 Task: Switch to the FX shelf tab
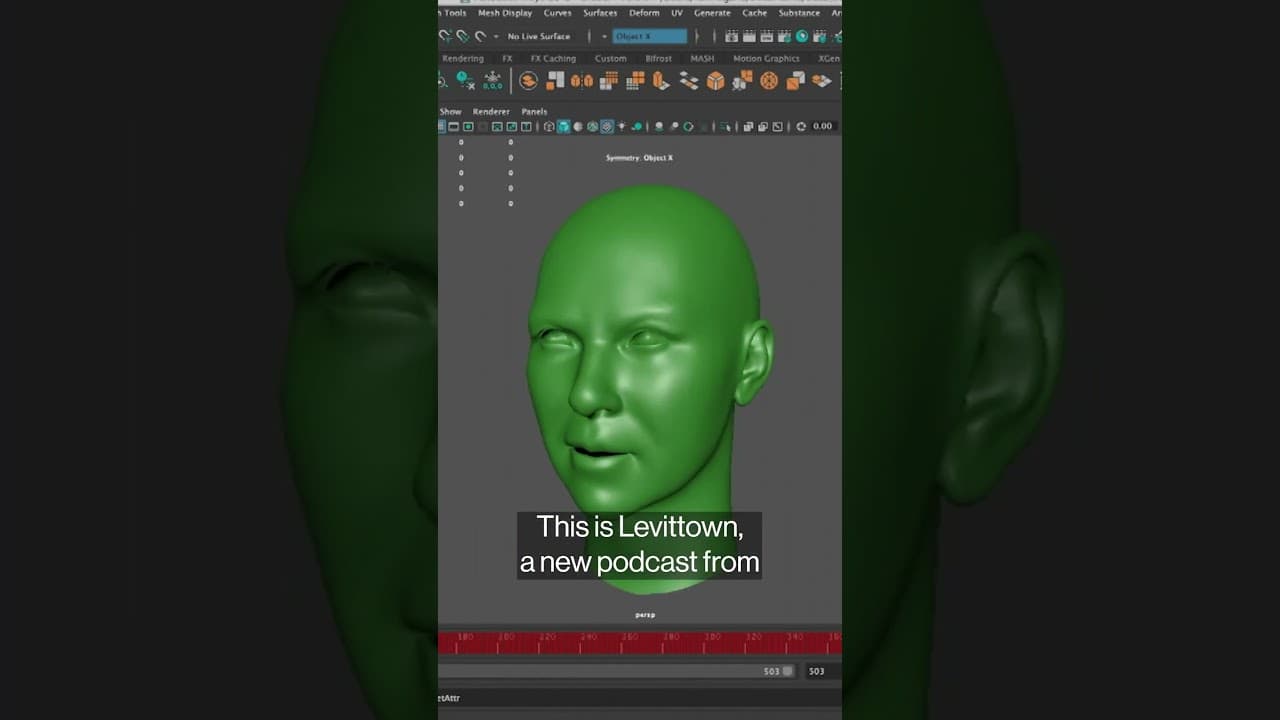pyautogui.click(x=507, y=59)
